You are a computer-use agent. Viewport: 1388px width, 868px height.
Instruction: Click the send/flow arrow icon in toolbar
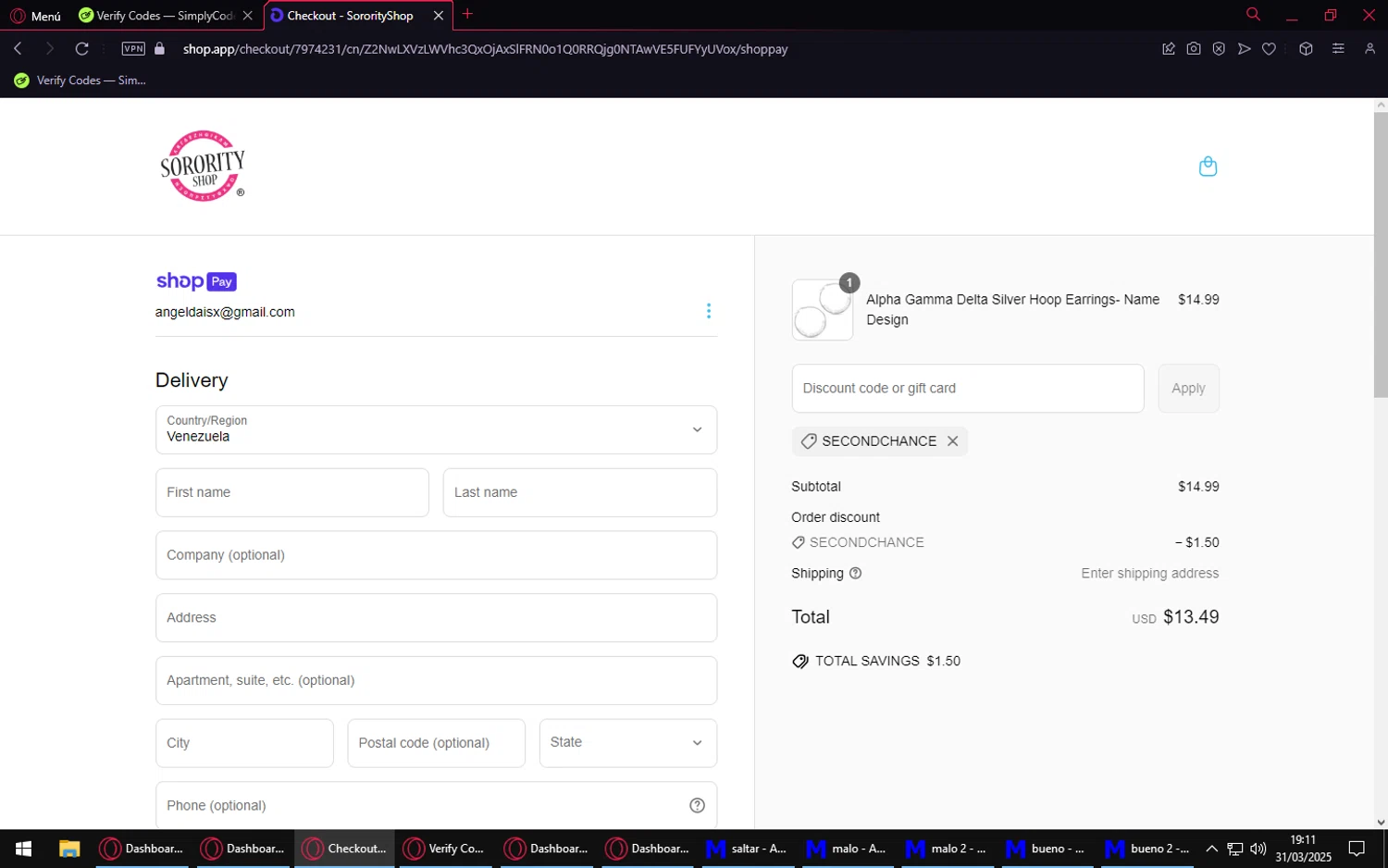pyautogui.click(x=1244, y=49)
